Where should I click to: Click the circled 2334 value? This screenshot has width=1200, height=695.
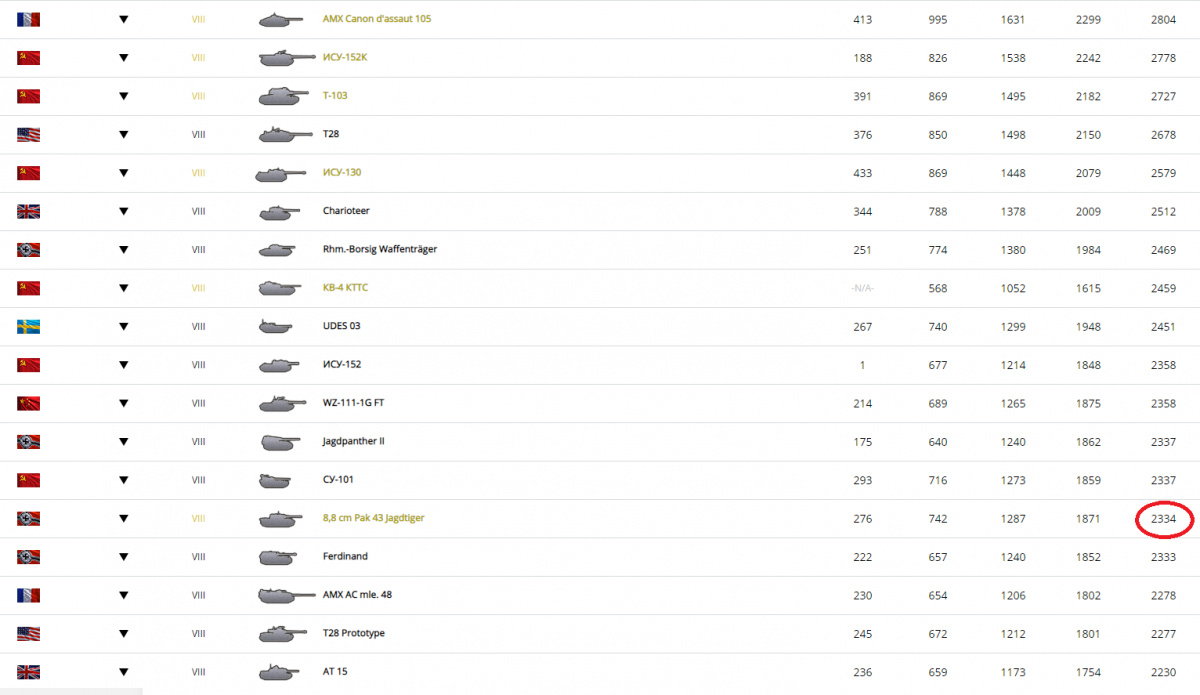(1163, 519)
